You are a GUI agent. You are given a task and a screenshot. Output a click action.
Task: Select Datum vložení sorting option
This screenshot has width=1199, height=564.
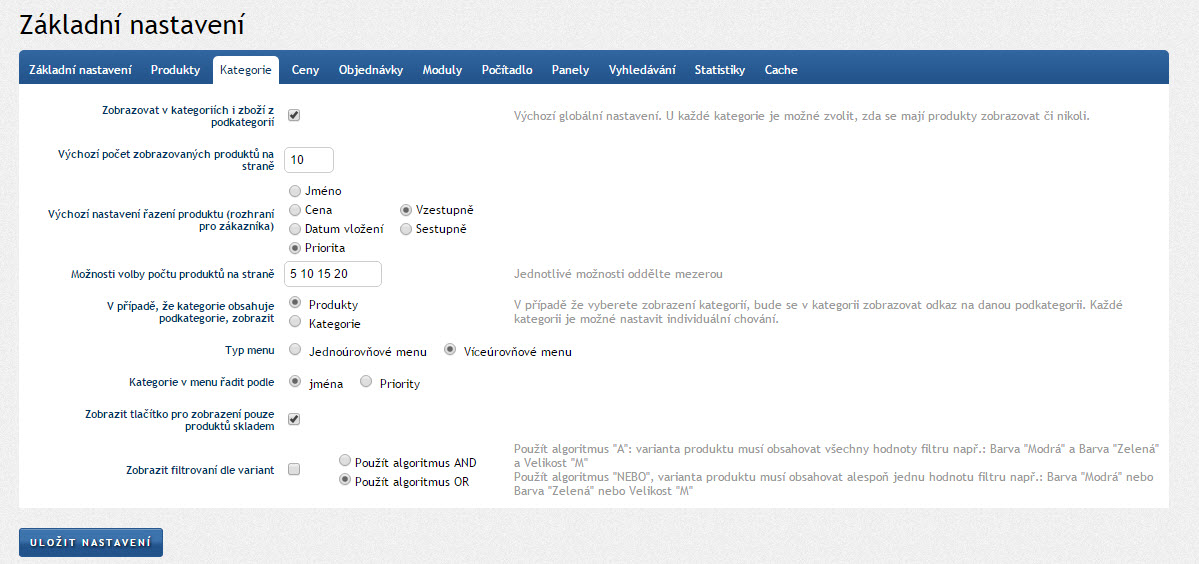(x=295, y=229)
